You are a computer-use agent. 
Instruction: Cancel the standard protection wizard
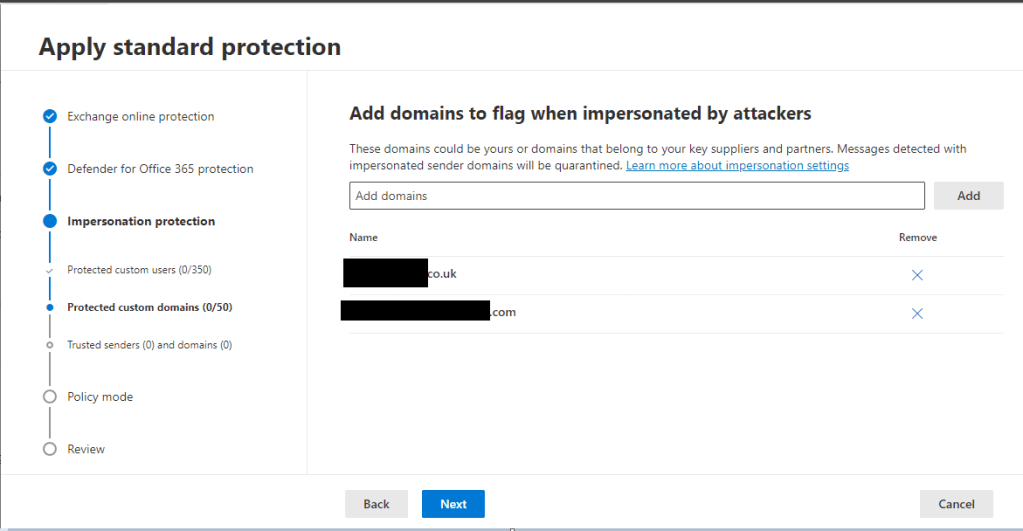pyautogui.click(x=956, y=504)
